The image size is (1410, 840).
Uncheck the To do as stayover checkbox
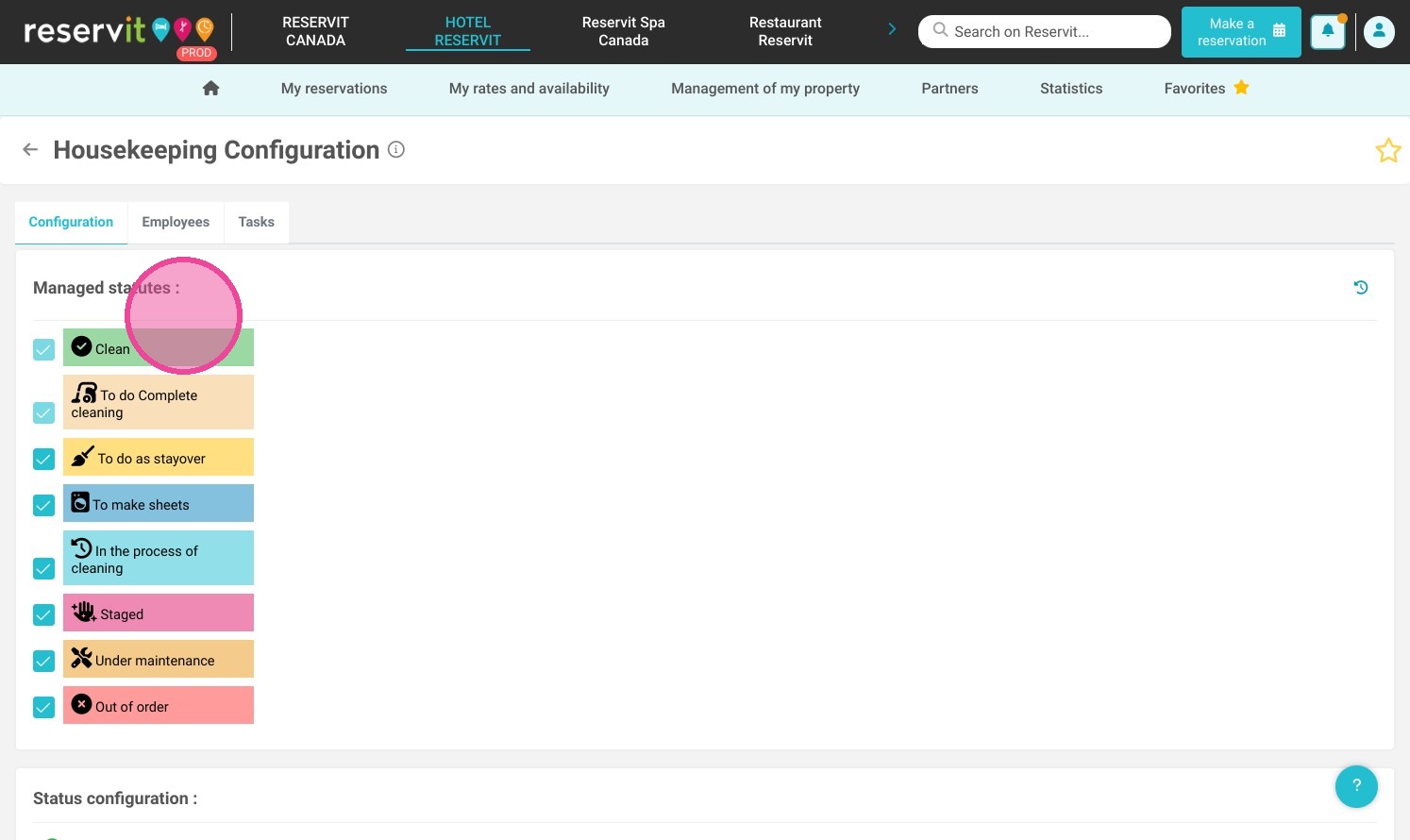point(44,459)
